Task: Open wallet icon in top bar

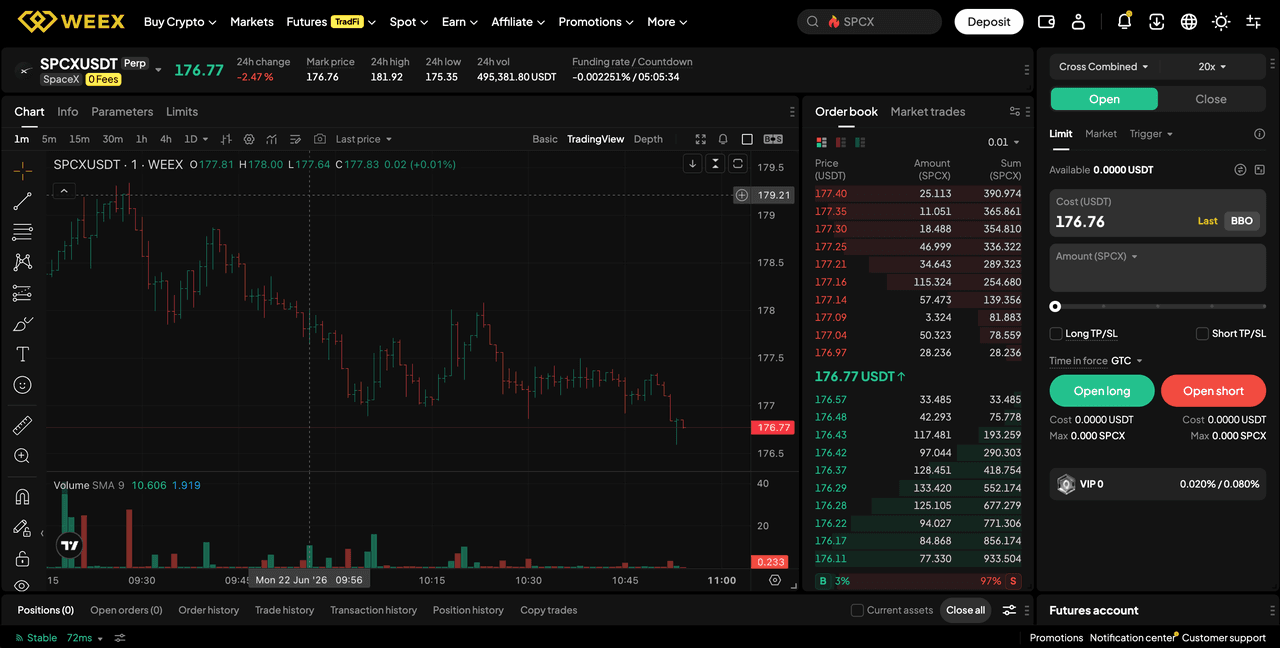Action: (1047, 21)
